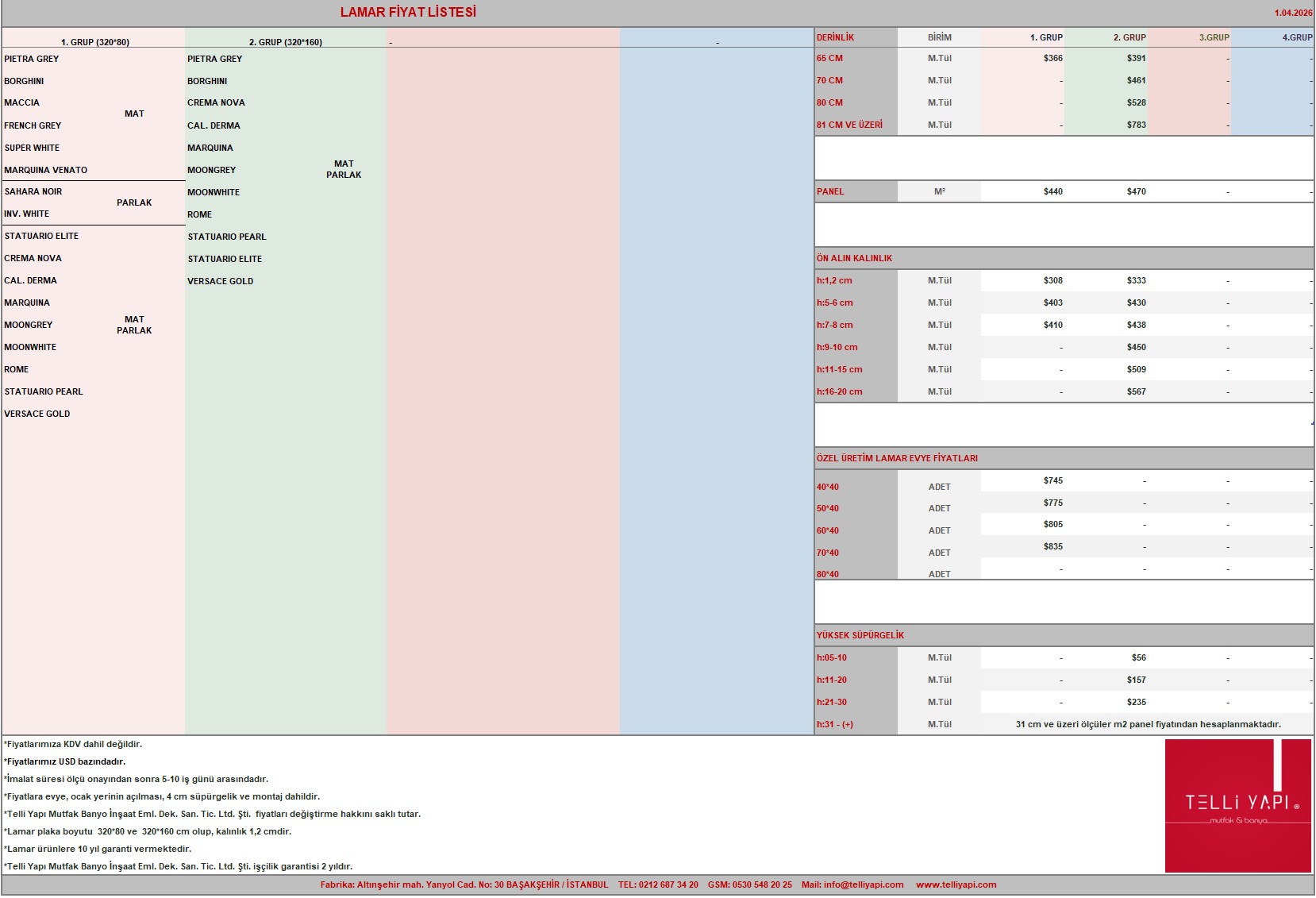Click the INV. WHITE row
The image size is (1316, 898).
pyautogui.click(x=26, y=214)
